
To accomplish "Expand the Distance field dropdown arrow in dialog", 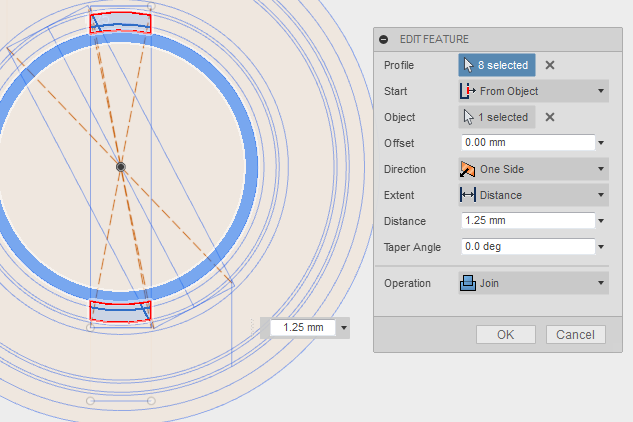I will click(x=601, y=221).
